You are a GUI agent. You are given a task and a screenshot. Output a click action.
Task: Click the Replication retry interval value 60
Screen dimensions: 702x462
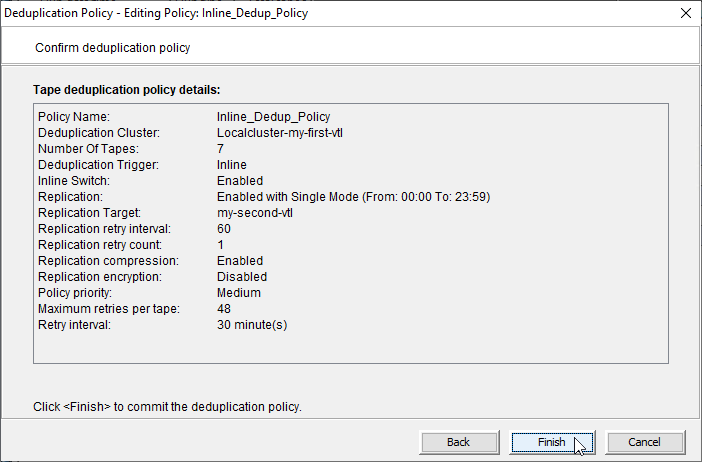pos(224,229)
